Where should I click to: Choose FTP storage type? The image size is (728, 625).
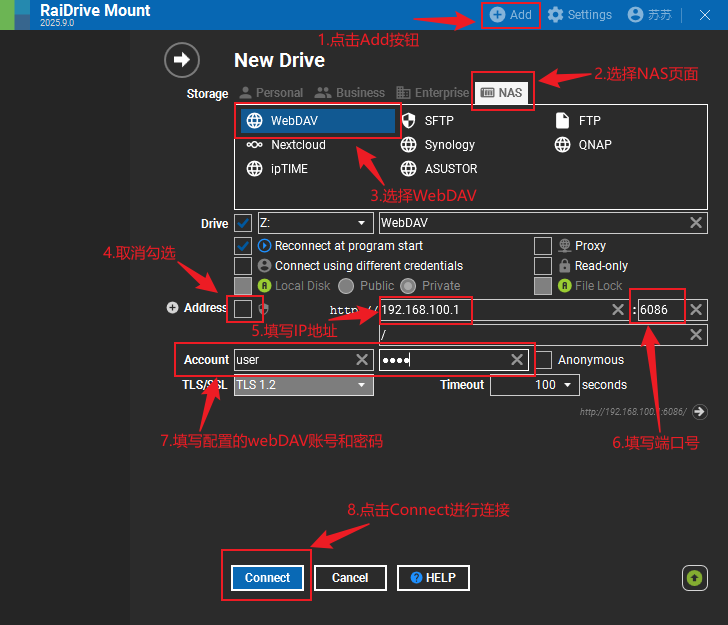click(578, 121)
